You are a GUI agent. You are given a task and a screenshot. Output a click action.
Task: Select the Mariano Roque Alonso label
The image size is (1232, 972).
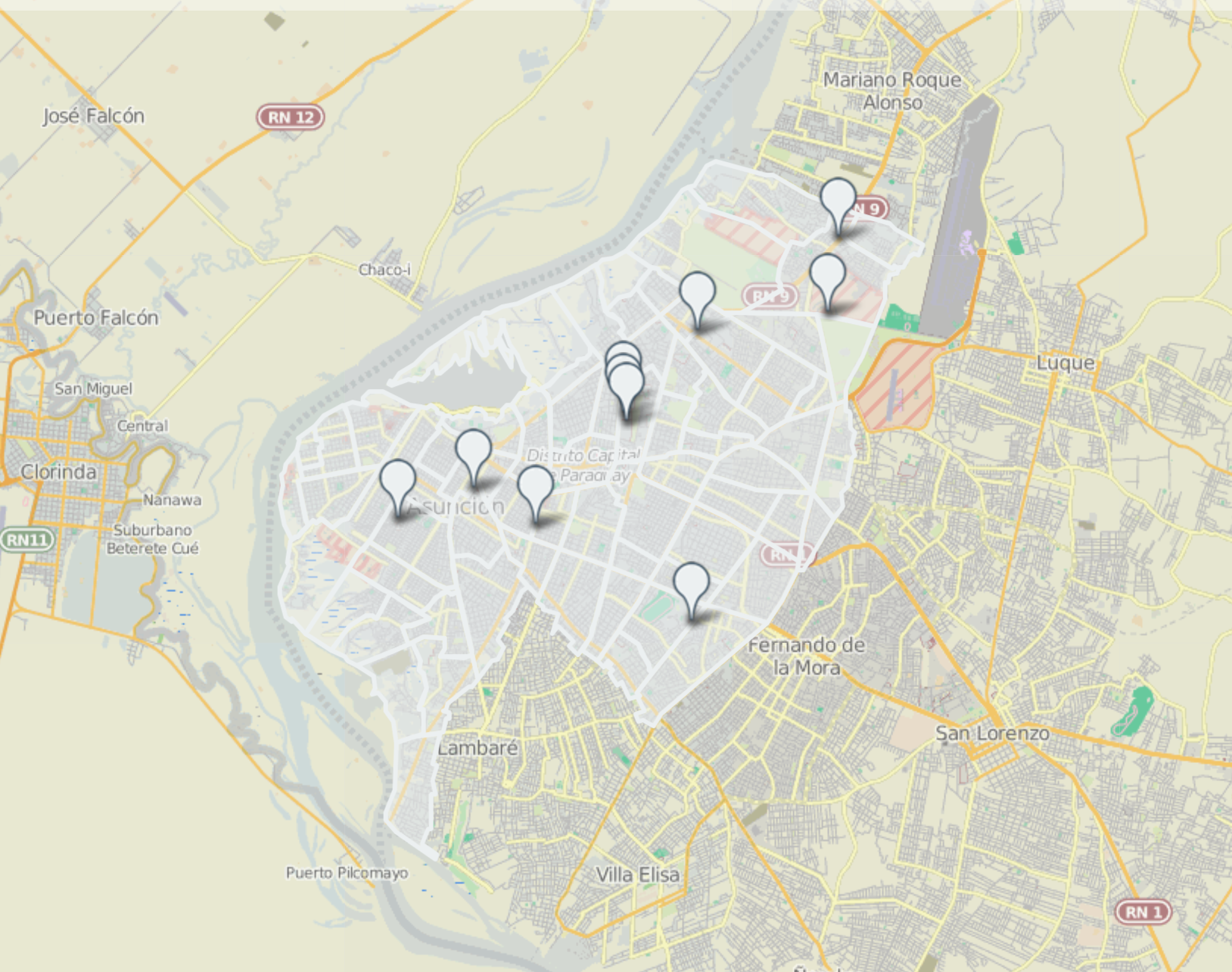pyautogui.click(x=892, y=91)
